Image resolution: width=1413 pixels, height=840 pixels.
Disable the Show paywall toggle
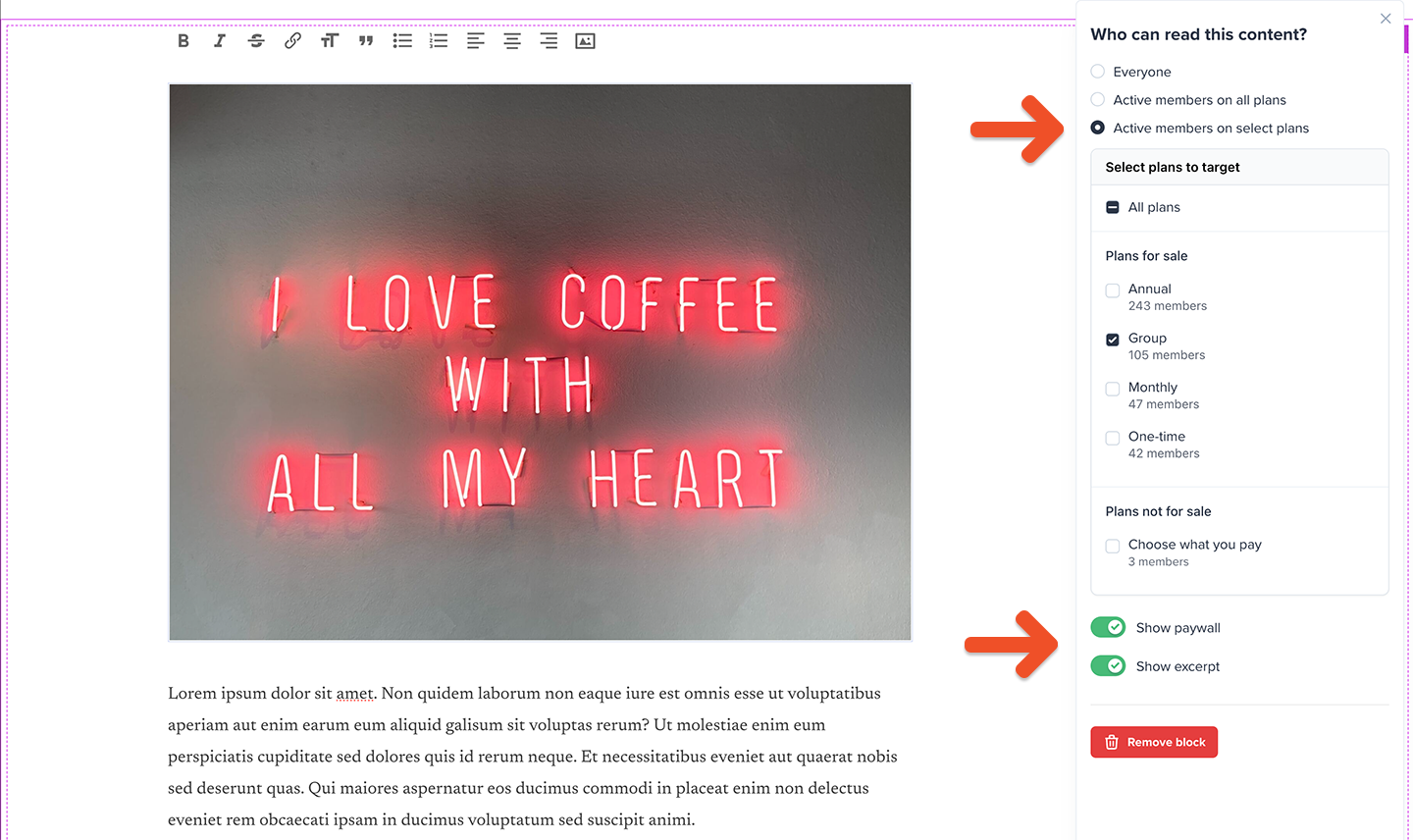point(1108,628)
